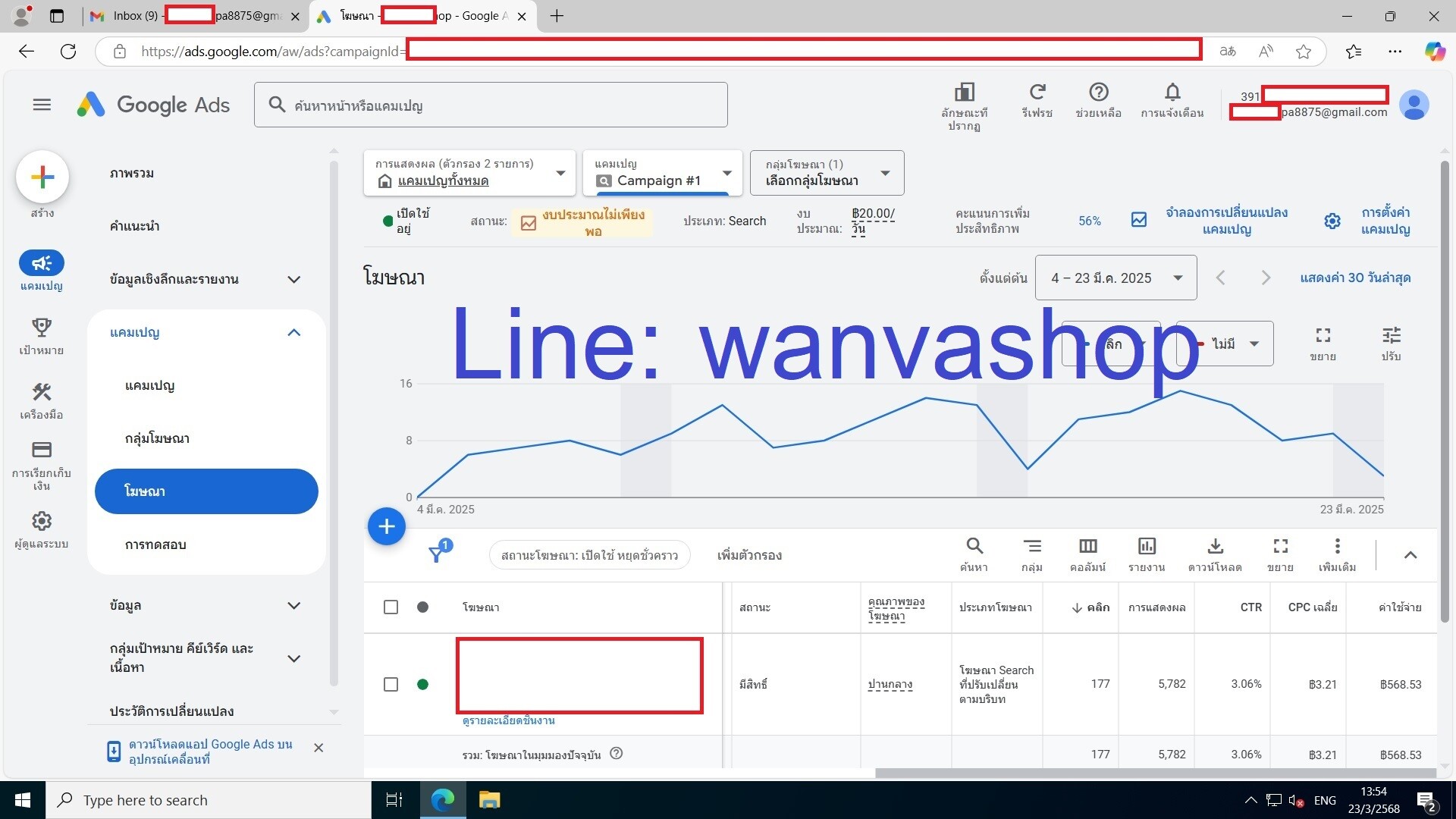Select การทดสอบ submenu item
The height and width of the screenshot is (819, 1456).
155,544
